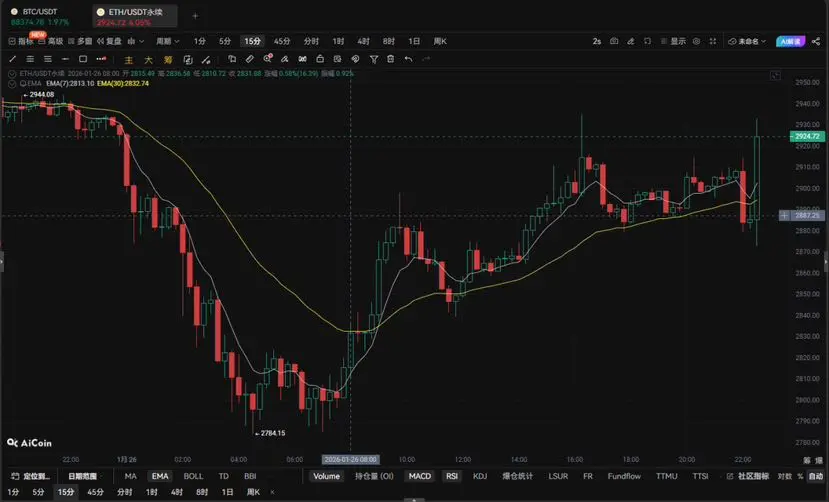Click the filter funnel icon
This screenshot has width=829, height=502.
[373, 59]
